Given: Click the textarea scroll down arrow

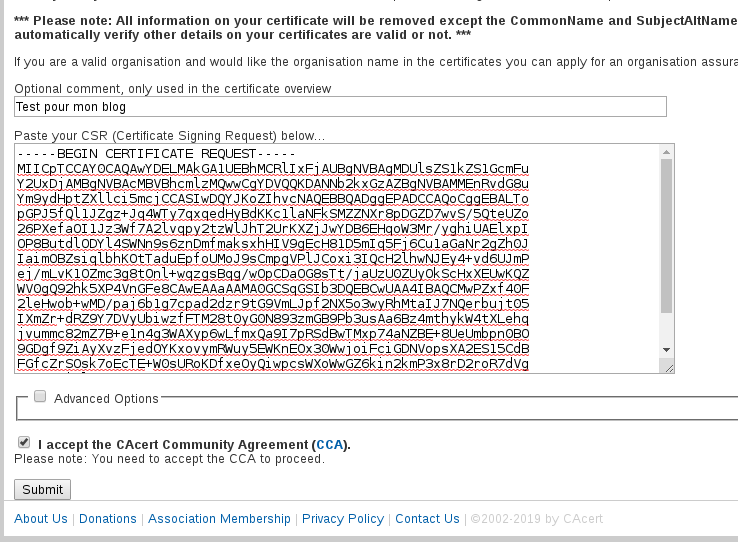Looking at the screenshot, I should pyautogui.click(x=666, y=350).
